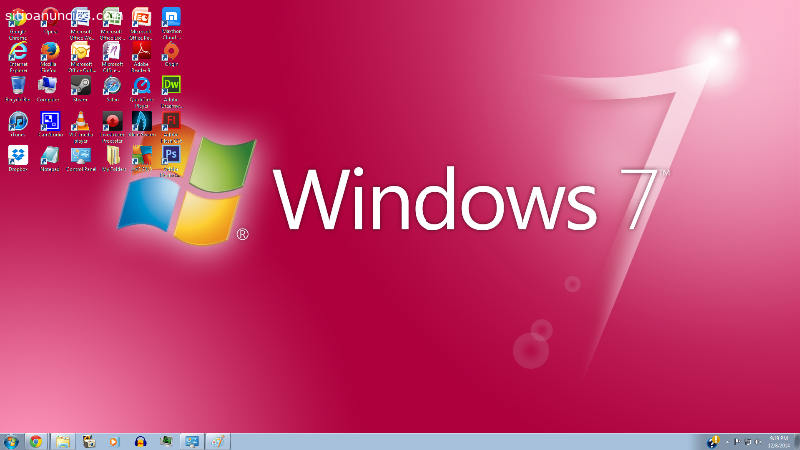Click the green monitor taskbar icon

[166, 441]
